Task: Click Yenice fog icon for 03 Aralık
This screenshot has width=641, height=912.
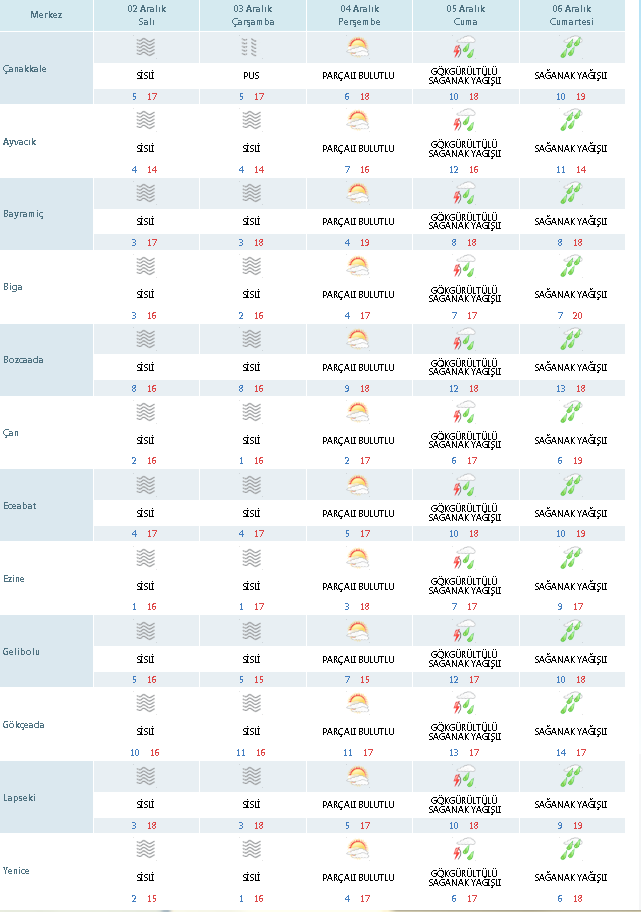Action: (252, 850)
